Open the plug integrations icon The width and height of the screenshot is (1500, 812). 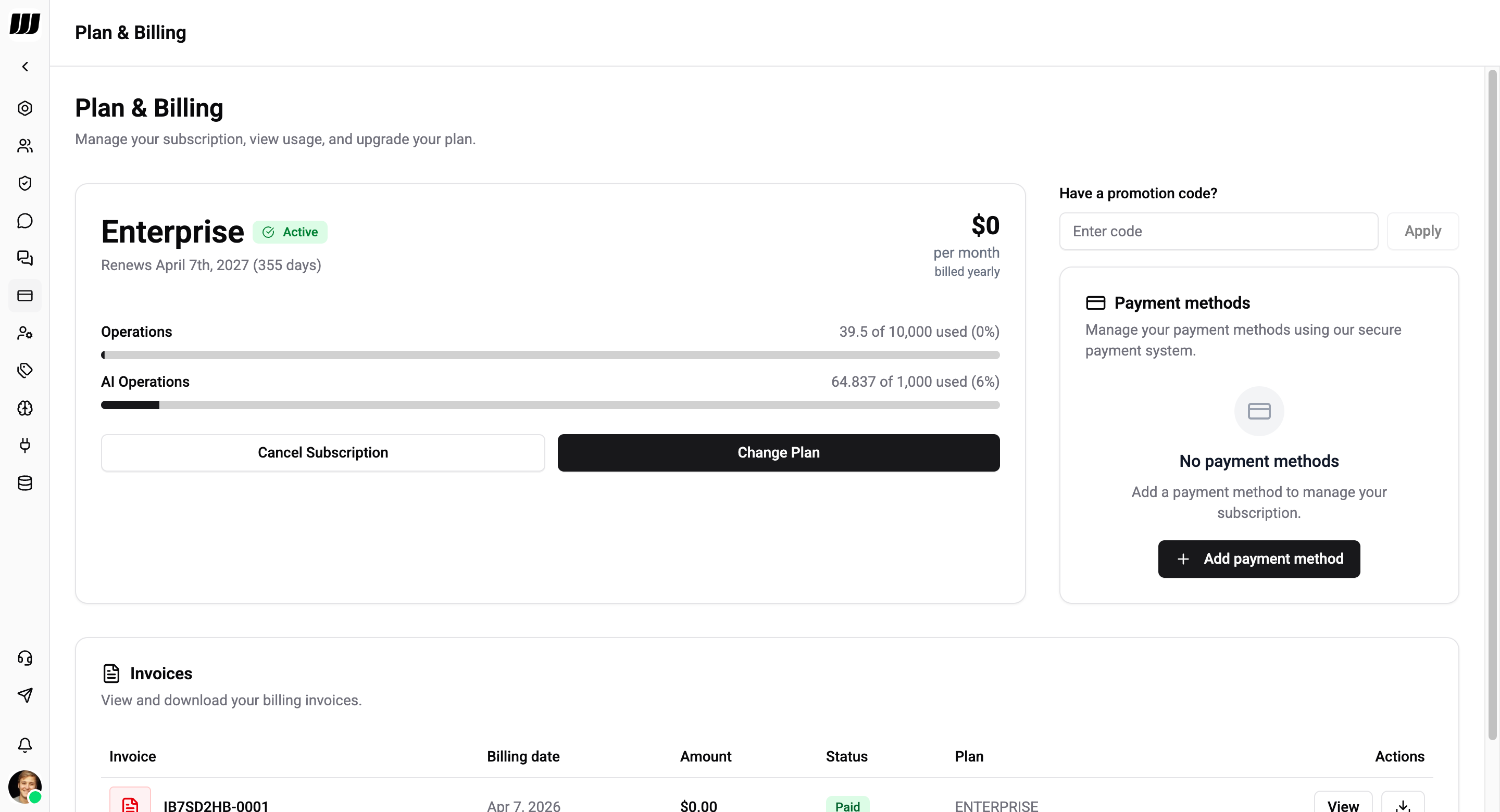pos(25,445)
